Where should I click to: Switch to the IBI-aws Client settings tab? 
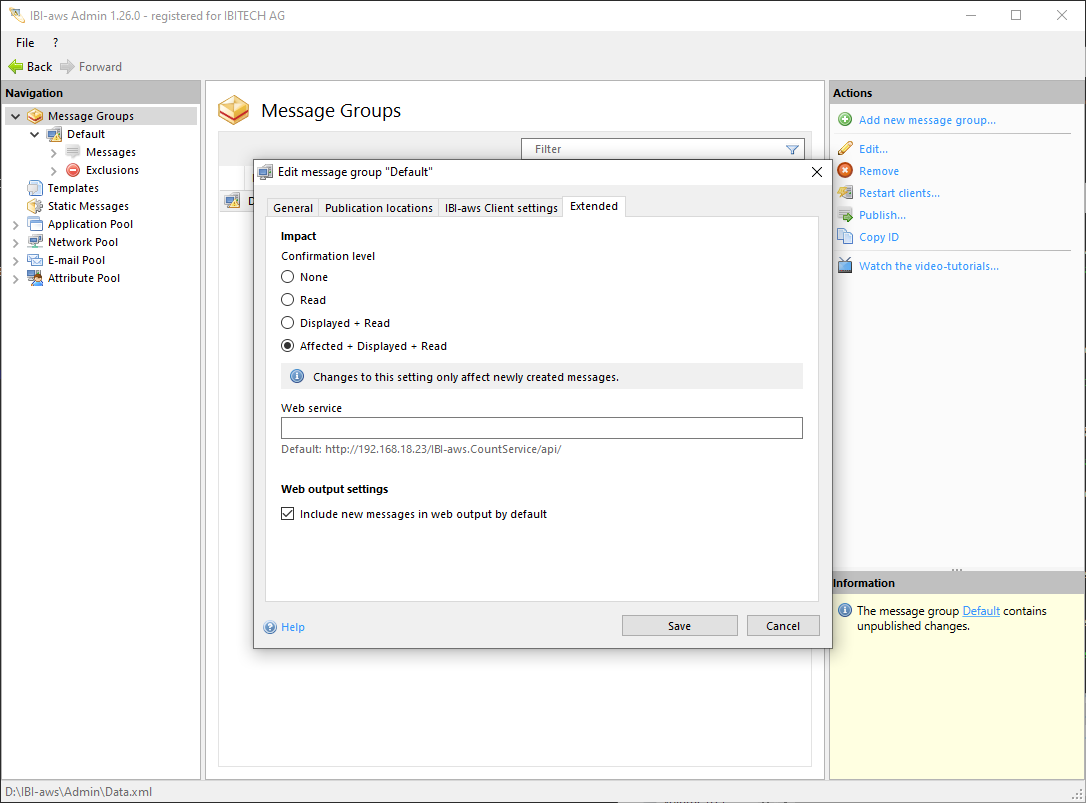click(x=501, y=208)
